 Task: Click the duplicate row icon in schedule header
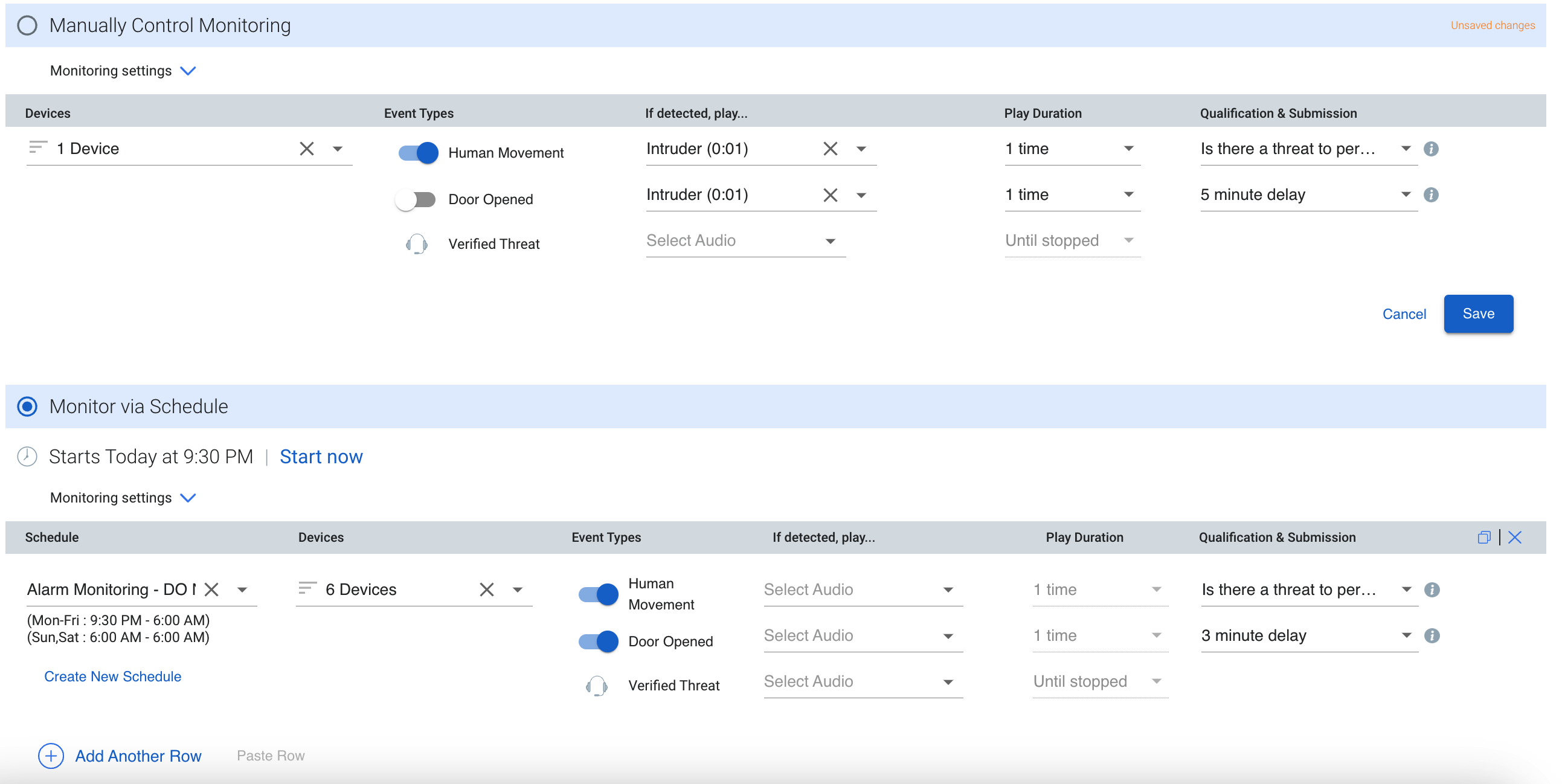(x=1483, y=537)
